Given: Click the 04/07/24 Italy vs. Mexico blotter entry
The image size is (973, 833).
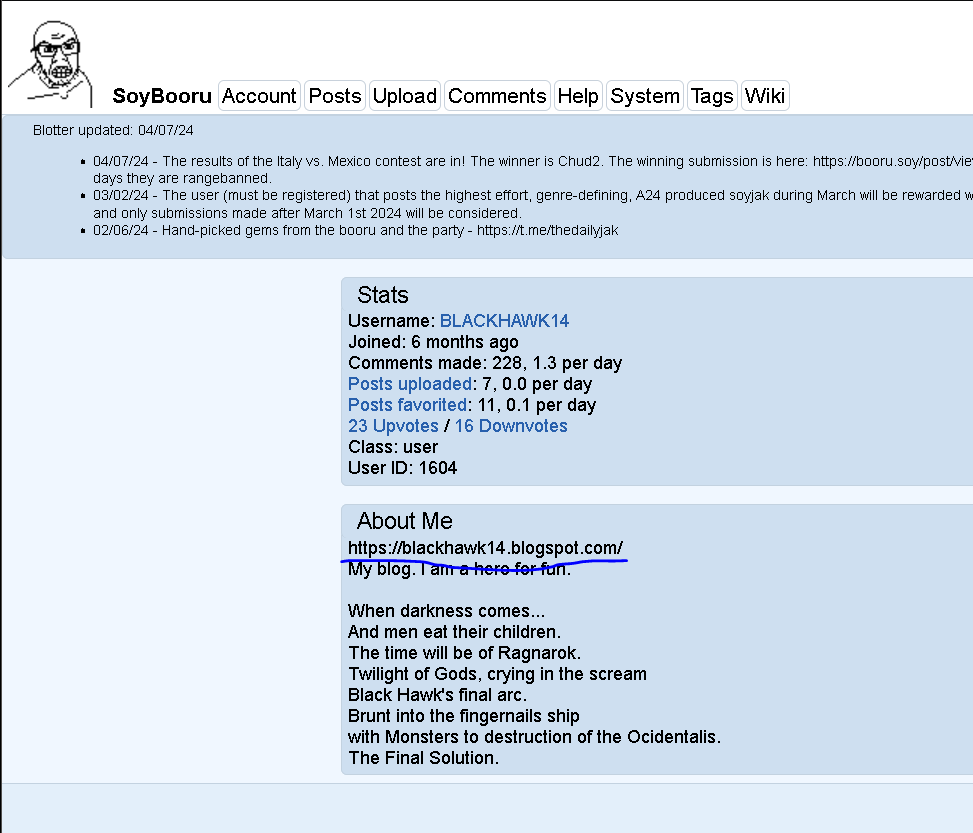Looking at the screenshot, I should [x=532, y=169].
